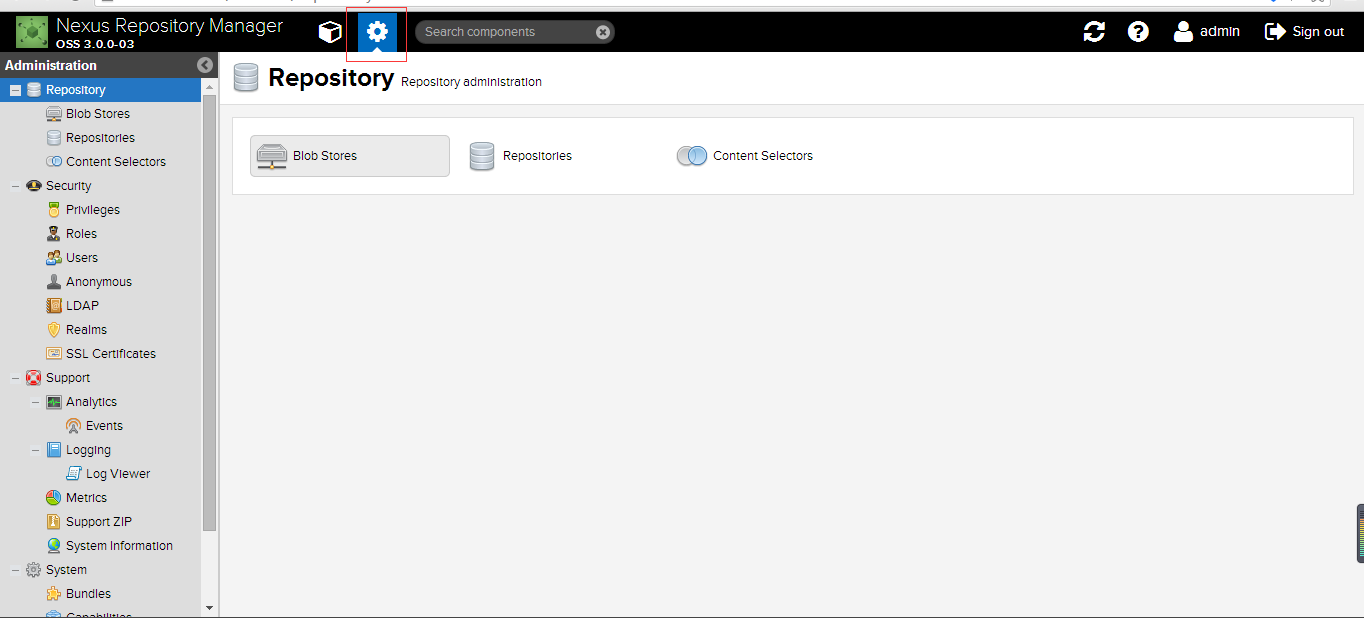This screenshot has width=1364, height=618.
Task: Open the Help question mark icon
Action: click(x=1138, y=32)
